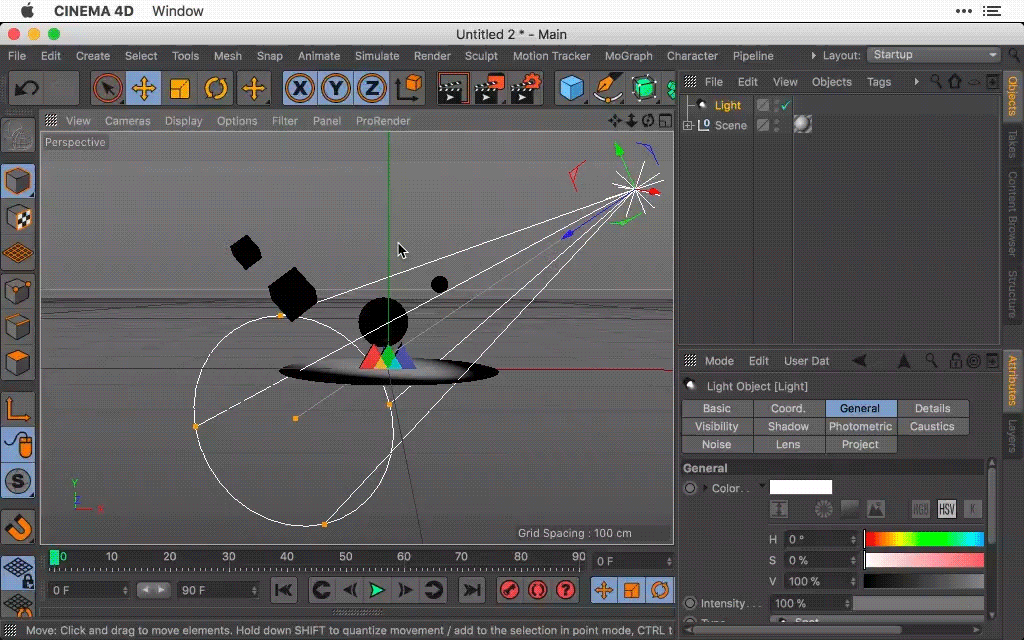
Task: Switch to the Shadow tab
Action: (788, 426)
